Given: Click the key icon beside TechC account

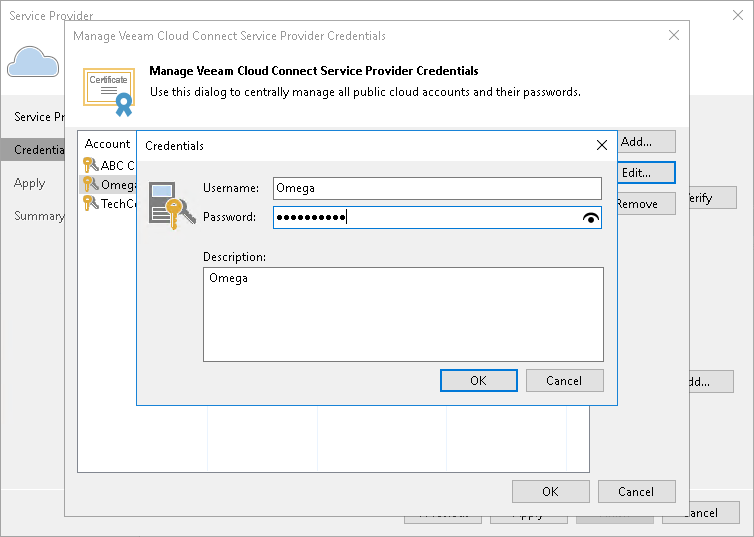Looking at the screenshot, I should 90,203.
